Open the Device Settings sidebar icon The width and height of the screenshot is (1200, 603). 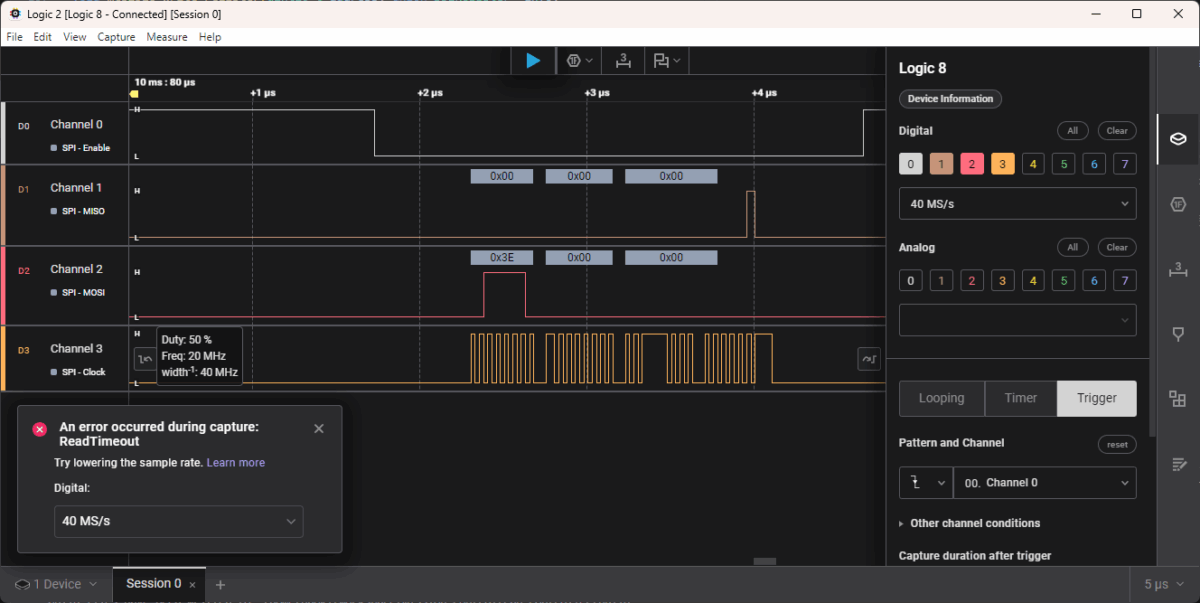1178,139
